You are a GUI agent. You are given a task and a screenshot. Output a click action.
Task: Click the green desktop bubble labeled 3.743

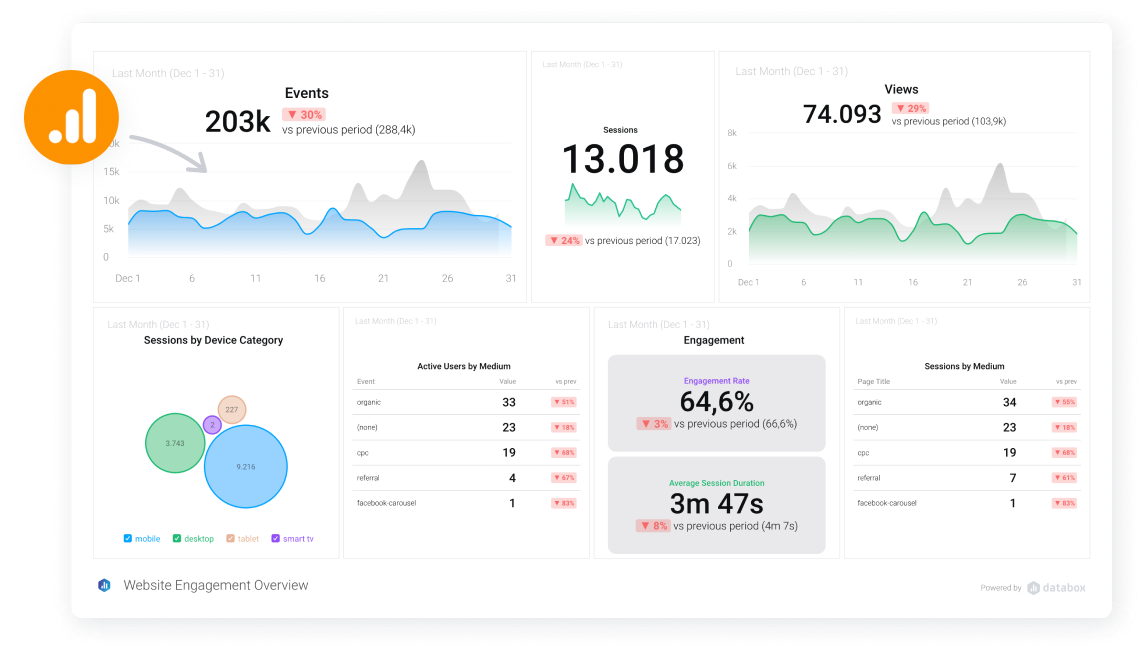(175, 443)
